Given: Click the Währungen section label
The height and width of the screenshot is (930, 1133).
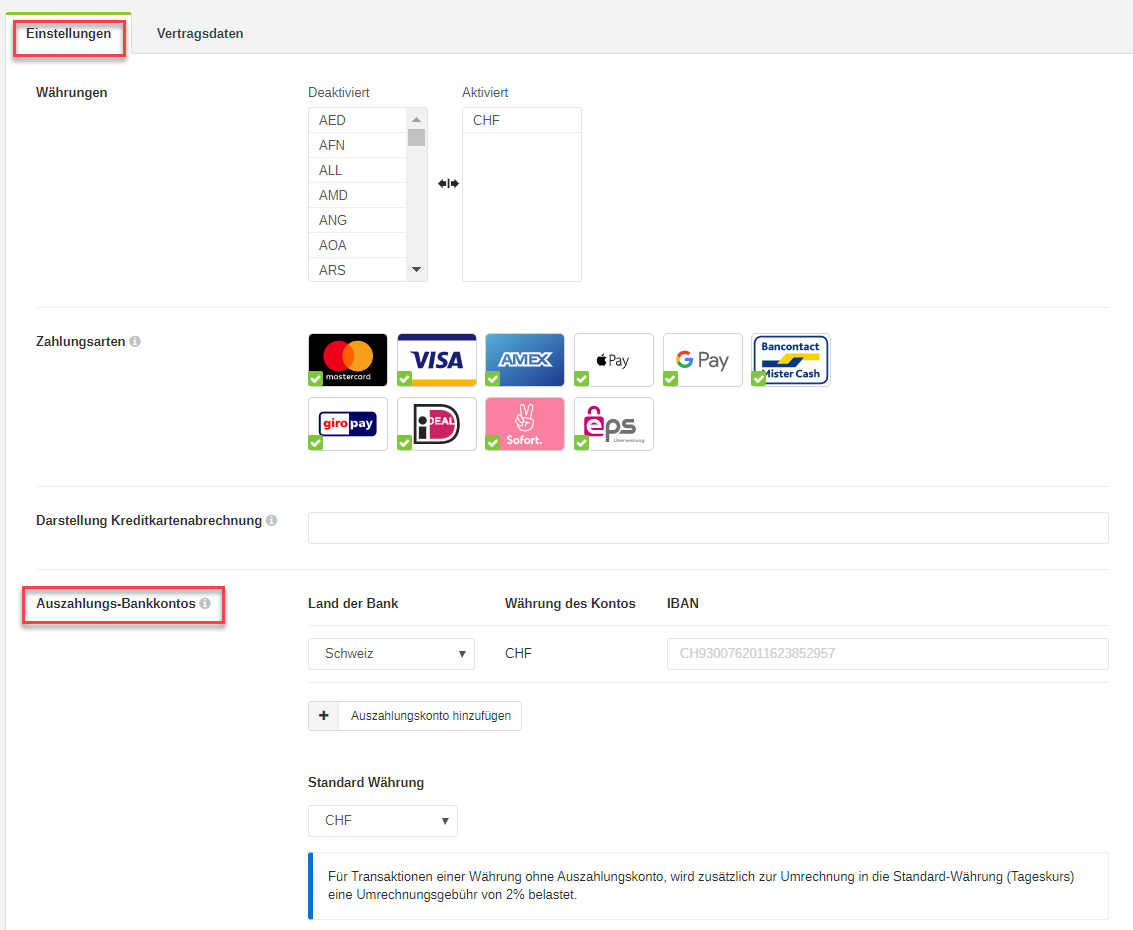Looking at the screenshot, I should [72, 92].
